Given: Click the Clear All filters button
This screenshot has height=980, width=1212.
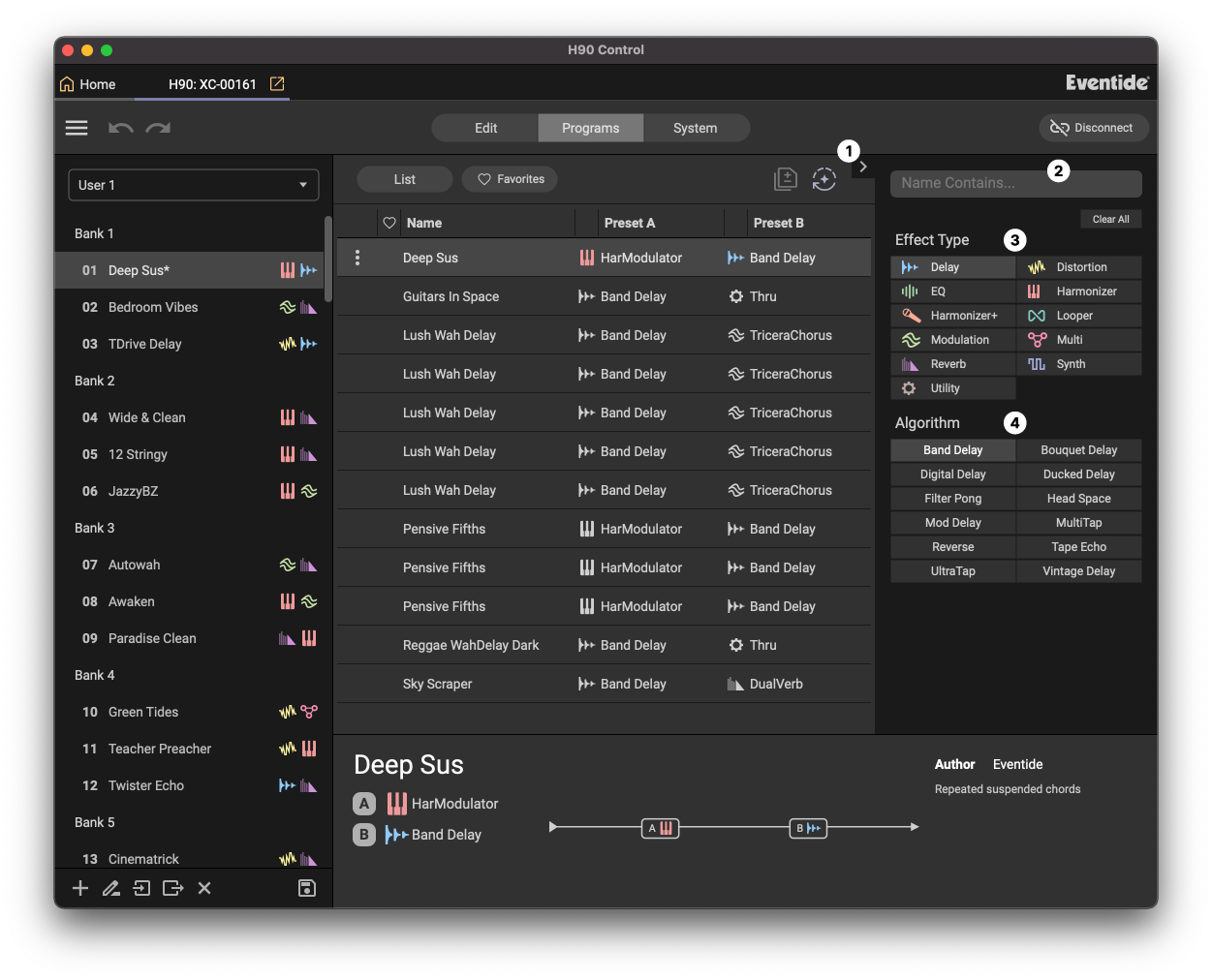Looking at the screenshot, I should point(1110,219).
